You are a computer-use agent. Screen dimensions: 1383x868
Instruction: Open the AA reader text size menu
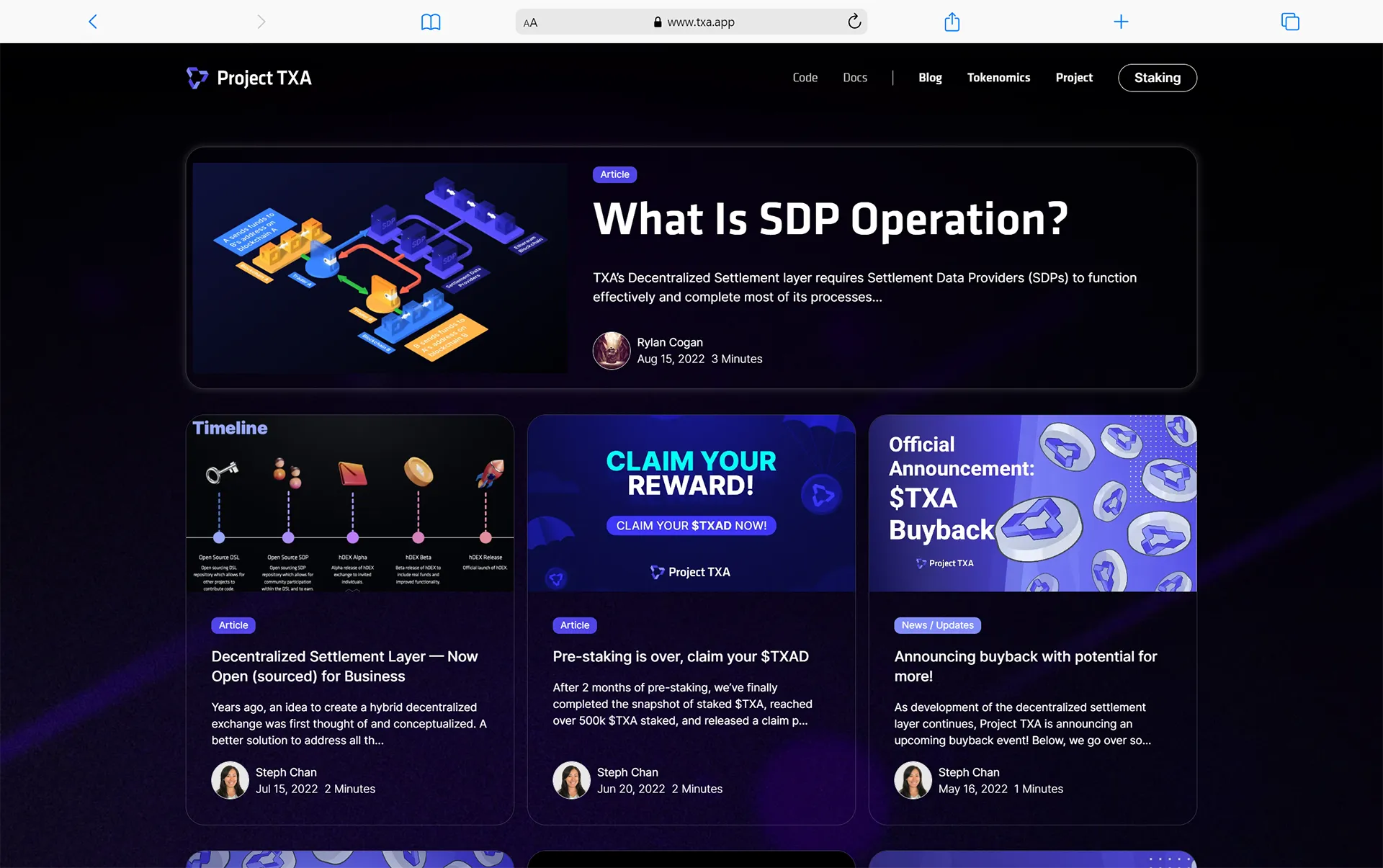tap(530, 22)
